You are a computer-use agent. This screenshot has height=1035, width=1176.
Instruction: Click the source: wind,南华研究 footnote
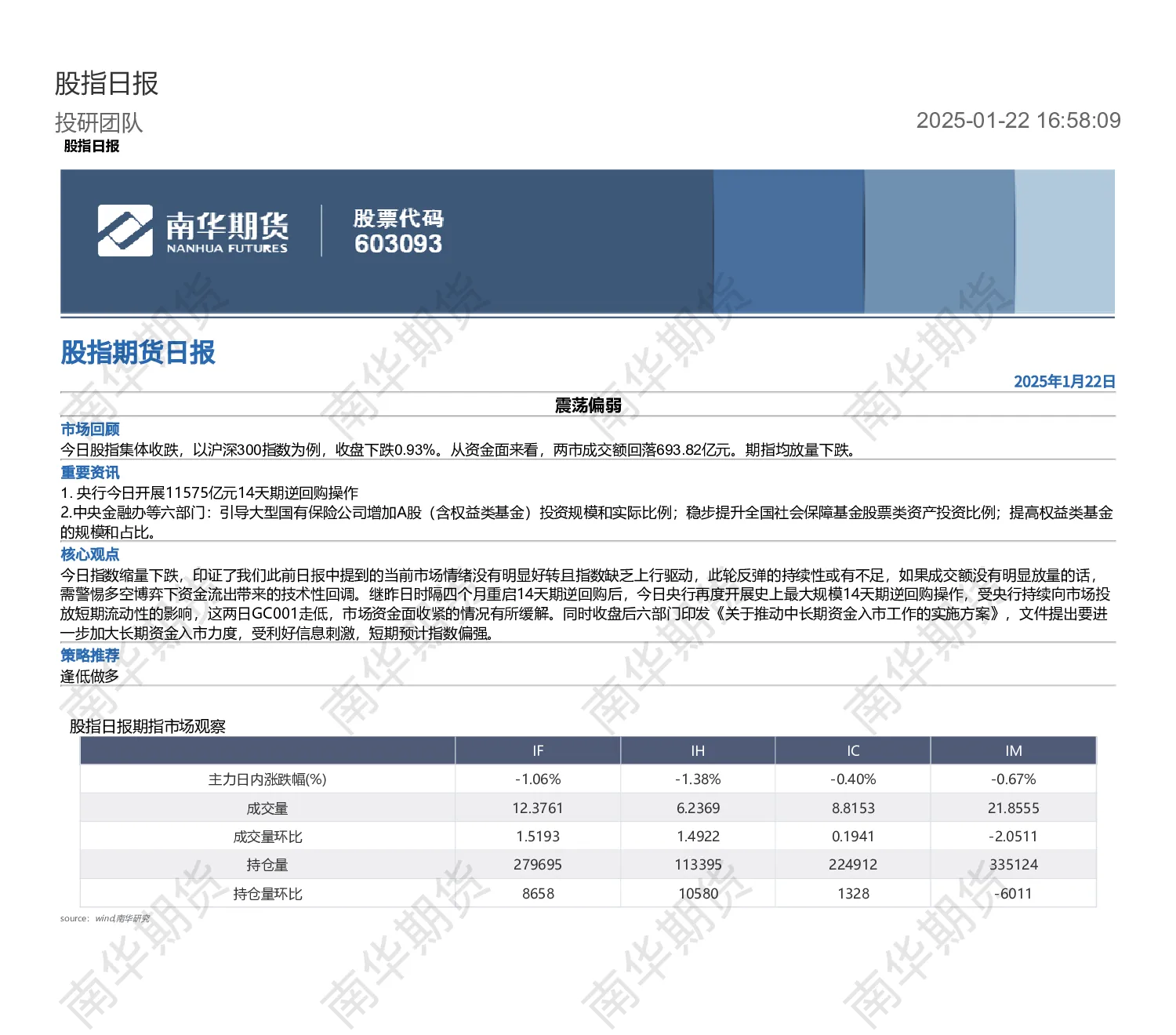(105, 918)
